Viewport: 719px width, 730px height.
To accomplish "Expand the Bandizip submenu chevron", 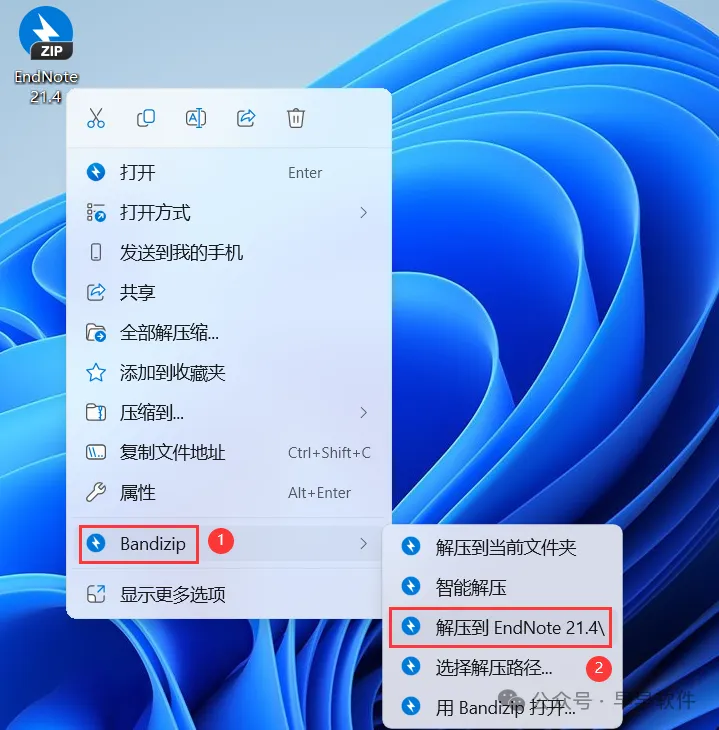I will pyautogui.click(x=364, y=543).
